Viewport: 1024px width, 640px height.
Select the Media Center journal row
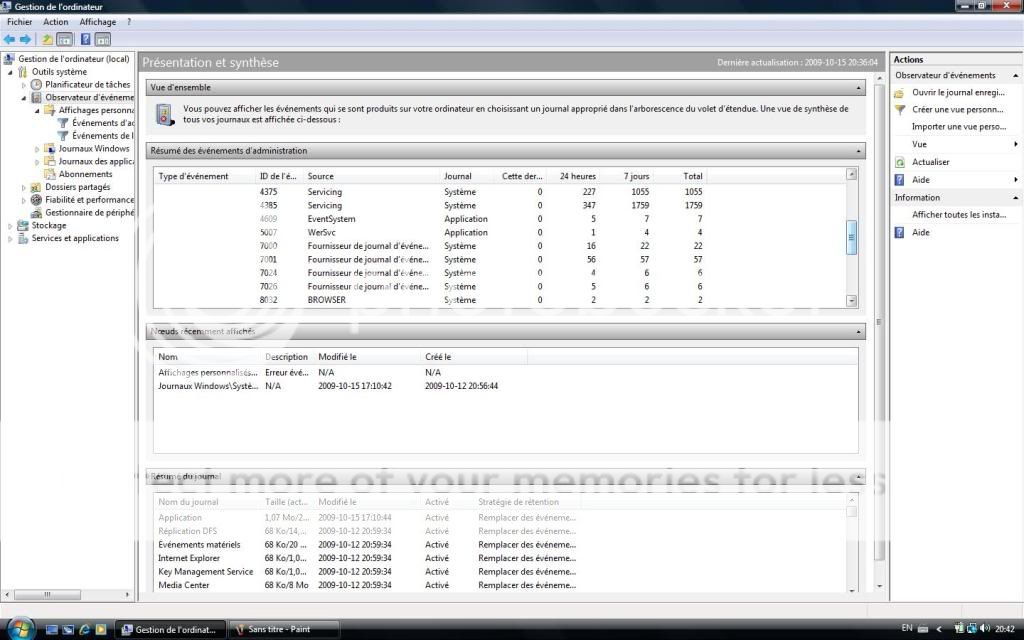[x=500, y=586]
